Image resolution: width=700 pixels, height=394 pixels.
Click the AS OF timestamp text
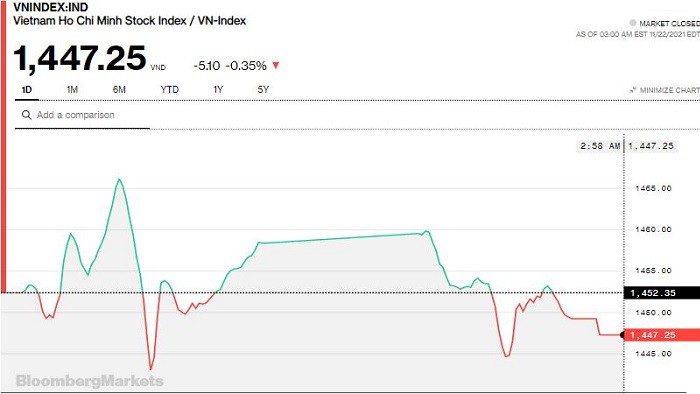pyautogui.click(x=638, y=34)
